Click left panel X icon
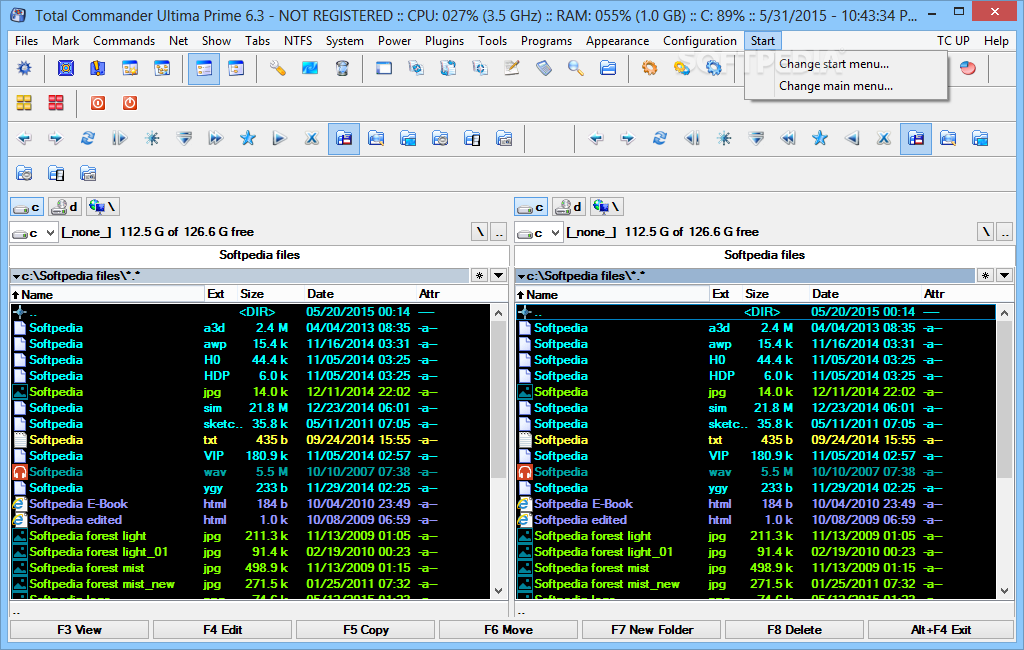Image resolution: width=1024 pixels, height=650 pixels. [x=312, y=138]
